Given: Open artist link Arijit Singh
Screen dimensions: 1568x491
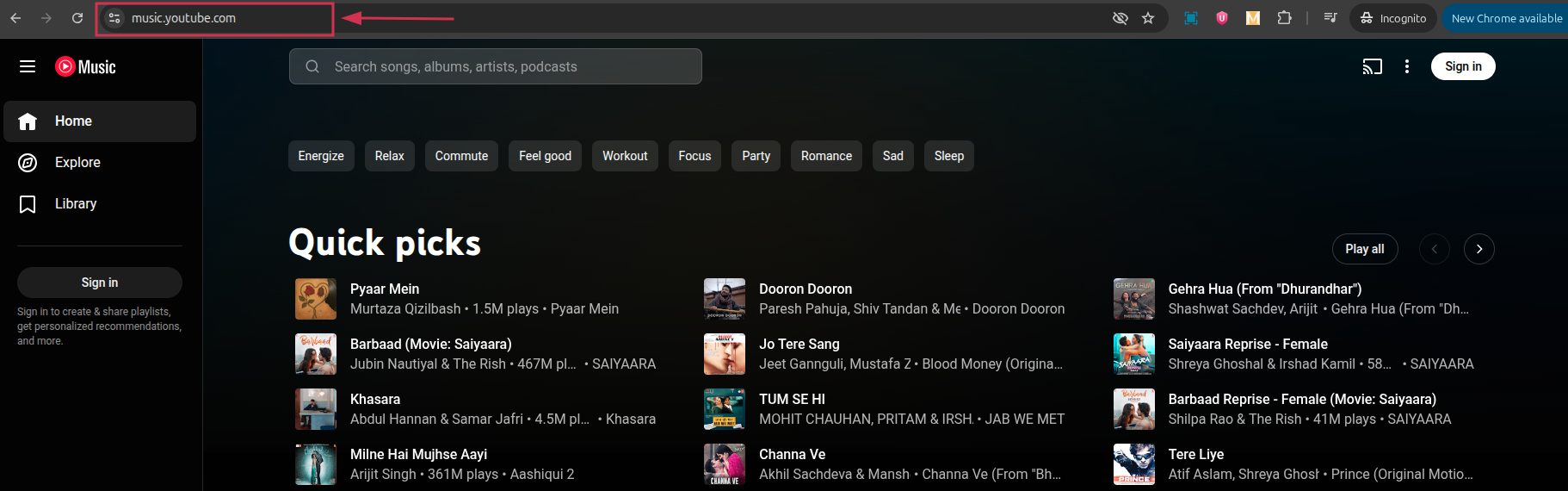Looking at the screenshot, I should (383, 474).
